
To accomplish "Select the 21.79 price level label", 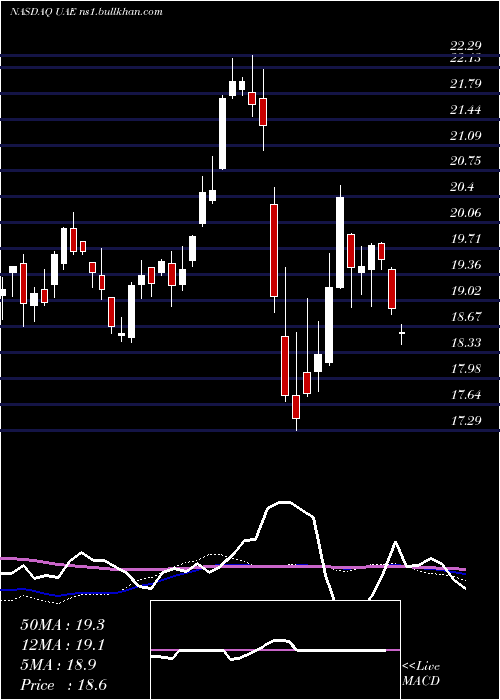I will click(x=466, y=83).
